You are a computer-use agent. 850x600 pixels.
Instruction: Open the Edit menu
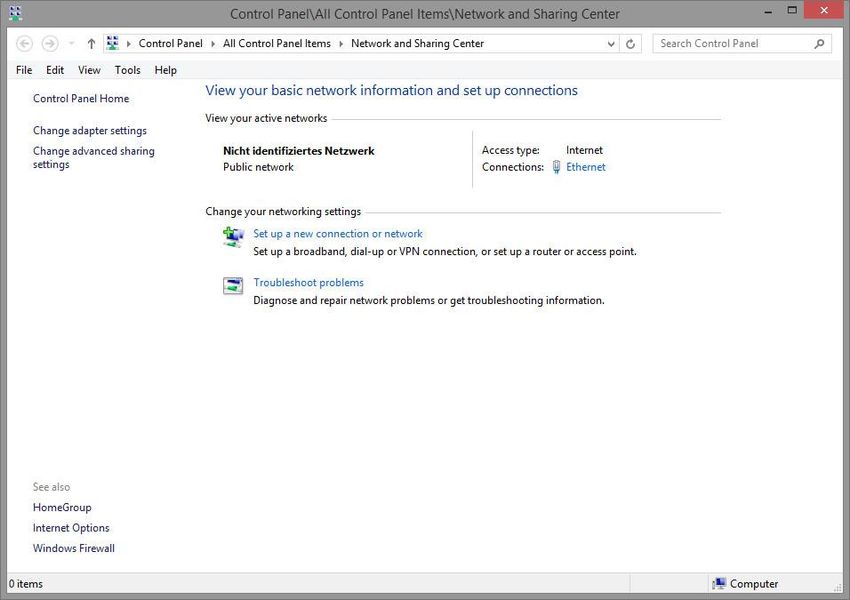(x=55, y=70)
